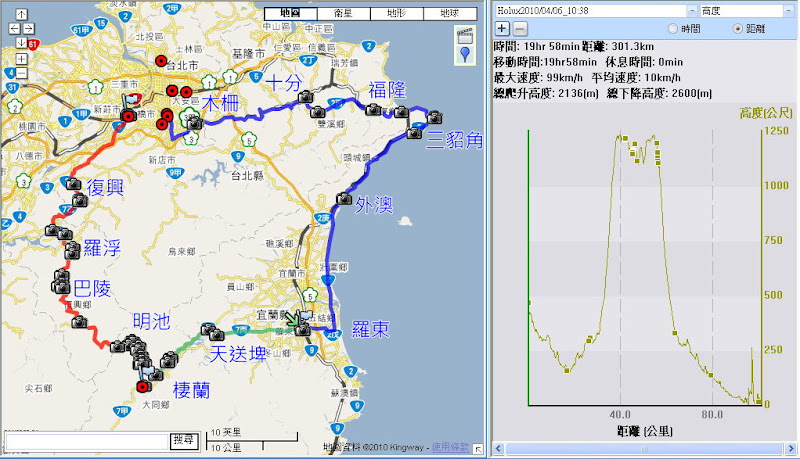Click the blue 巴陵 map label

[x=92, y=289]
